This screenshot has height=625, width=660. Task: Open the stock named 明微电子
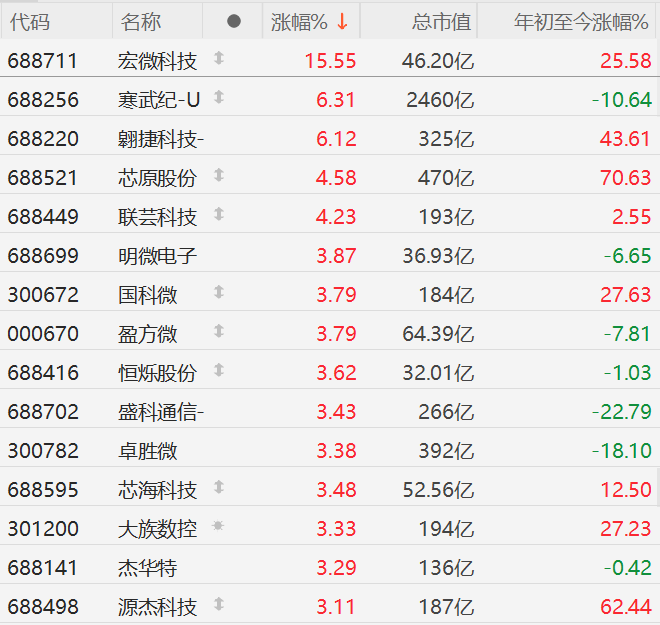[x=157, y=256]
